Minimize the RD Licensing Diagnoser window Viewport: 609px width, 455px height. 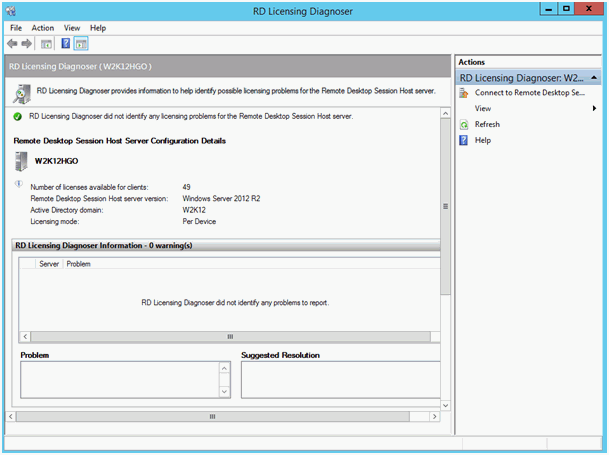(549, 9)
